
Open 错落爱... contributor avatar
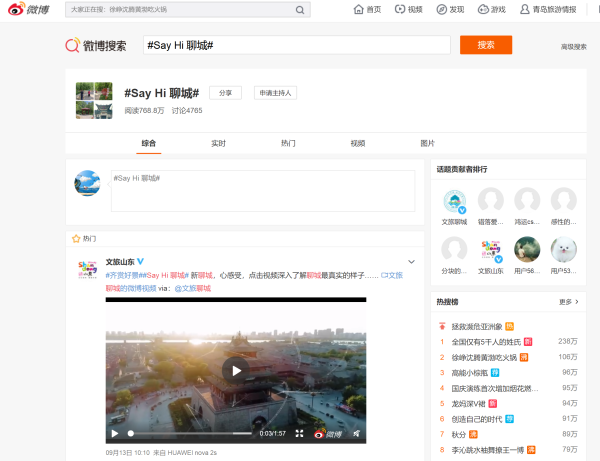(x=491, y=200)
